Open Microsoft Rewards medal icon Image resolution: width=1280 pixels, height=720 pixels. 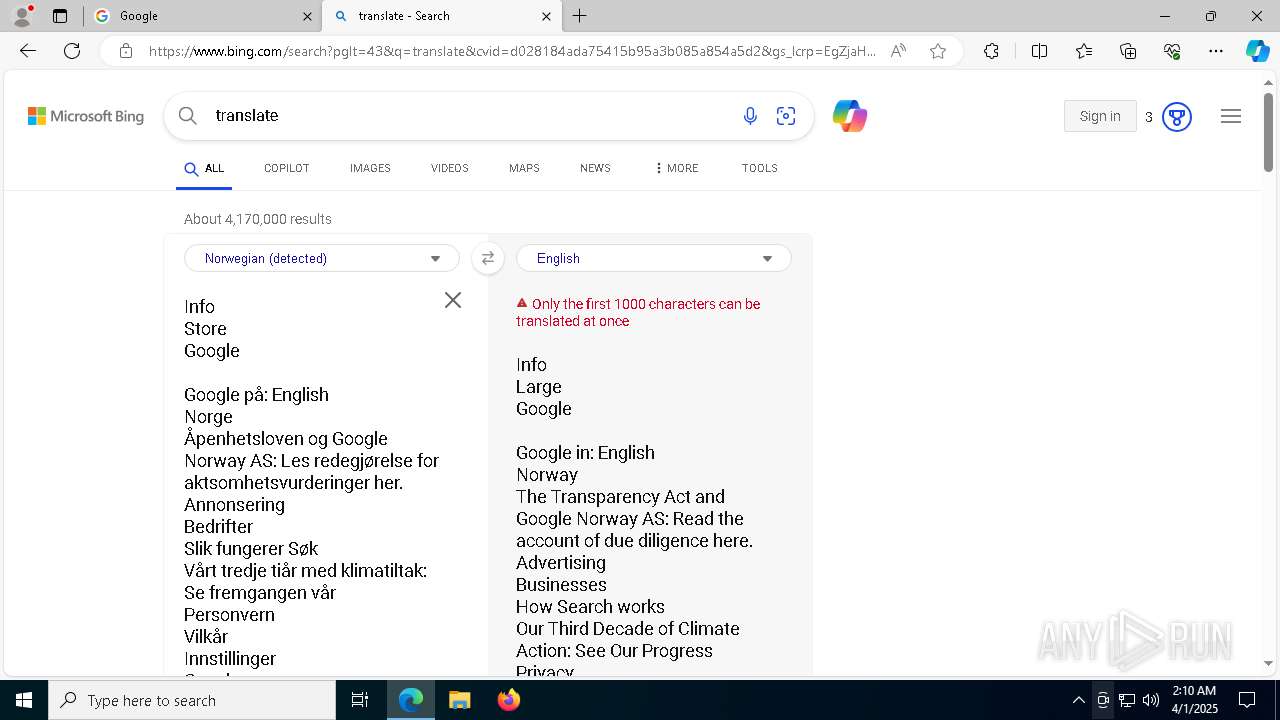coord(1177,117)
